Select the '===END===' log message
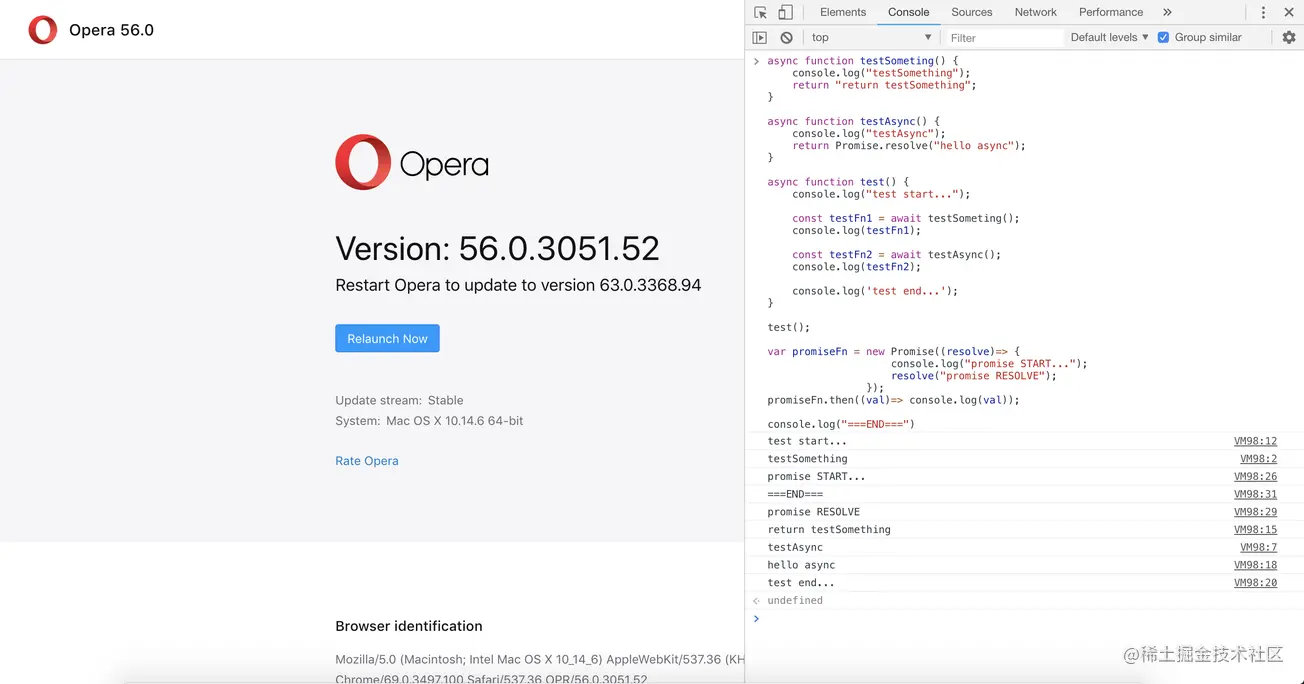This screenshot has width=1304, height=684. (795, 494)
